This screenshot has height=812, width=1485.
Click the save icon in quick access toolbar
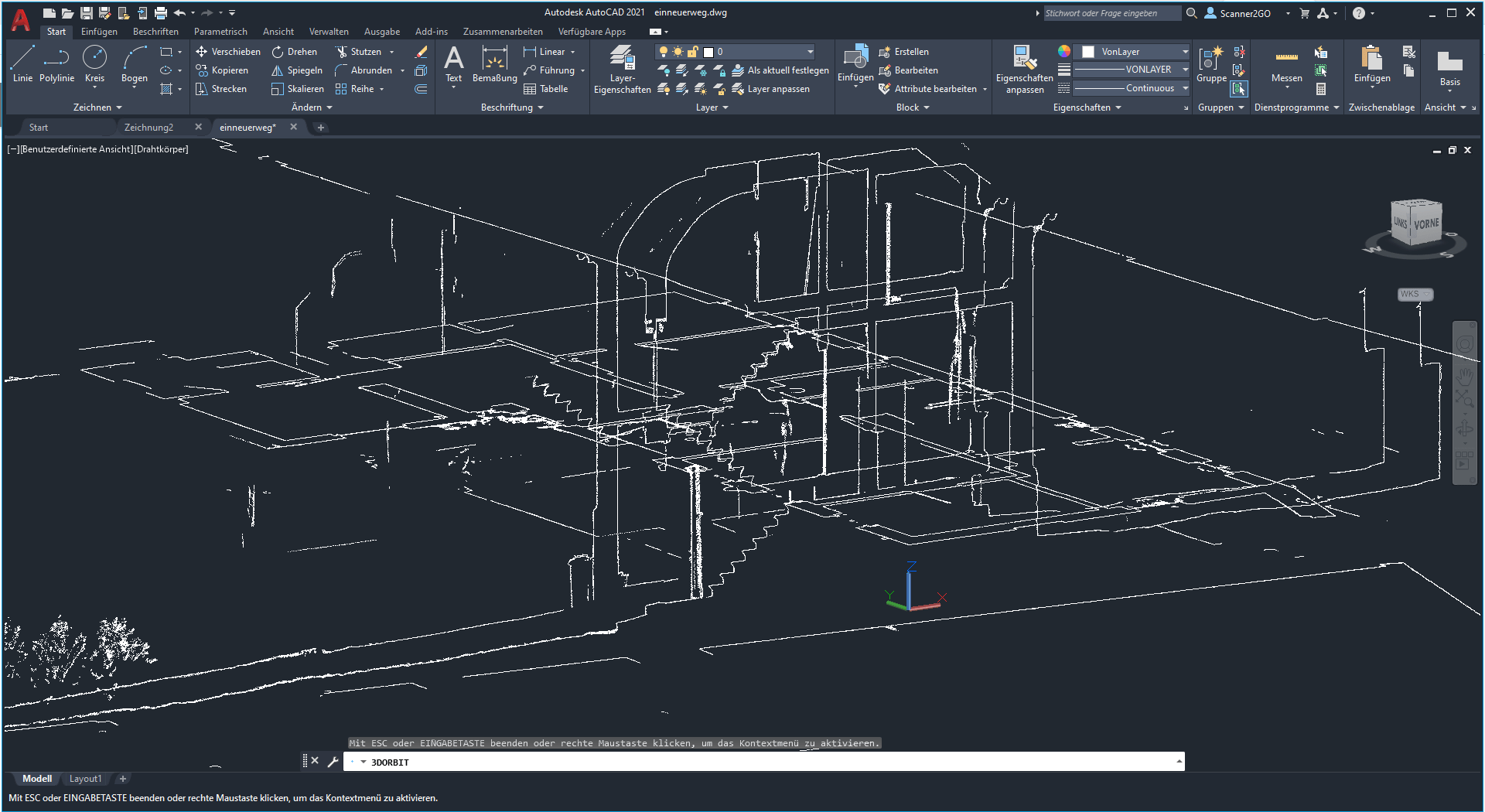tap(87, 13)
